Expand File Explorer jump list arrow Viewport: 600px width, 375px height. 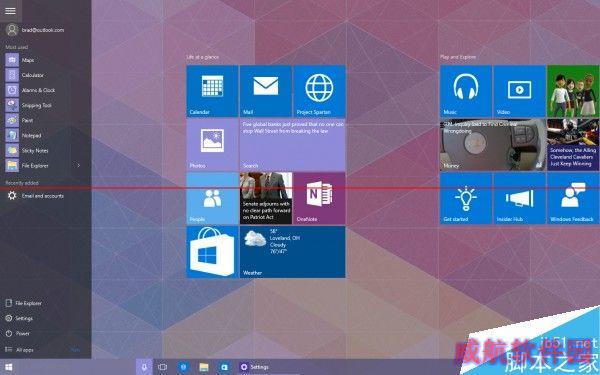click(78, 166)
